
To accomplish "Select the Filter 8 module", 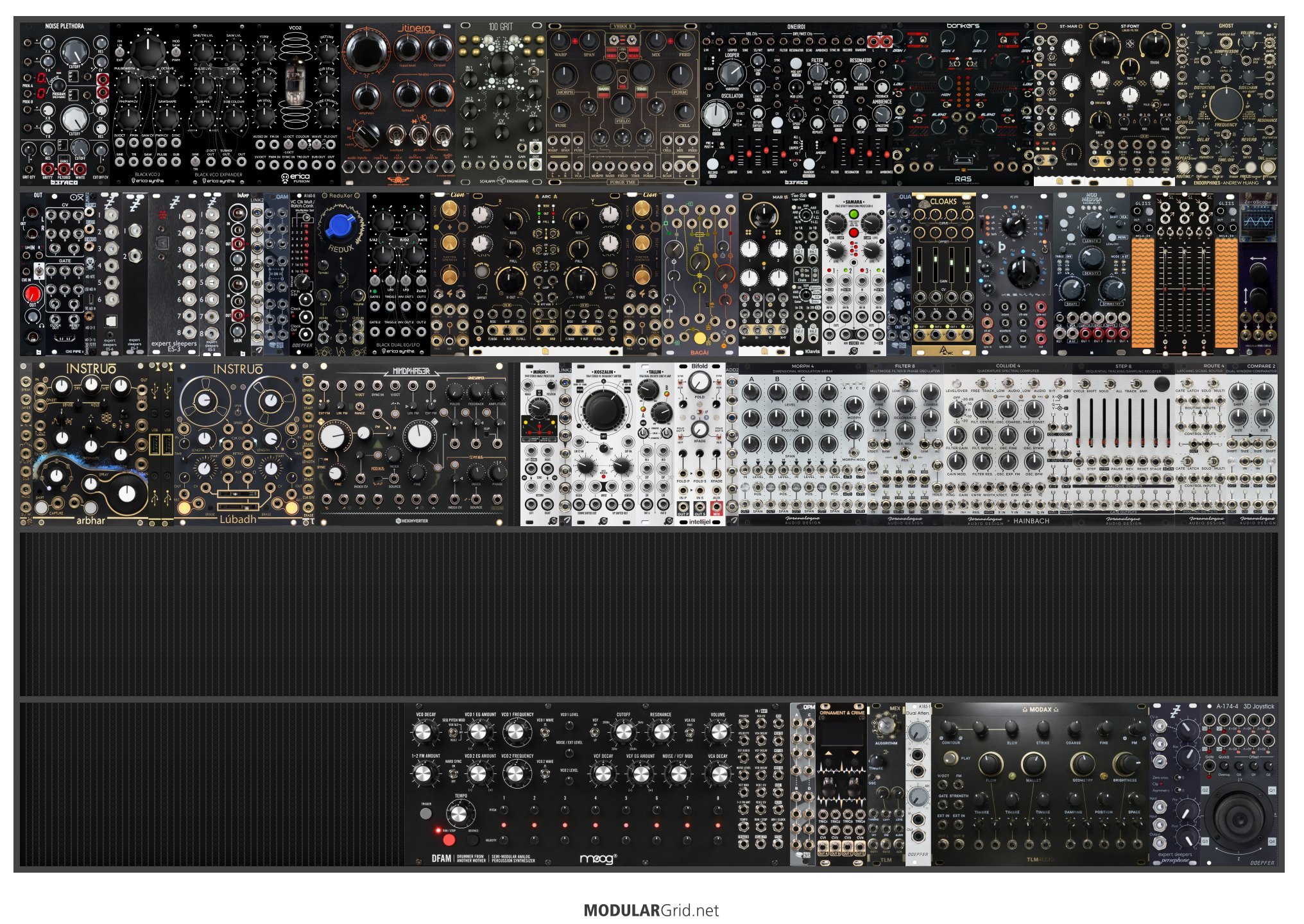I will pos(905,444).
